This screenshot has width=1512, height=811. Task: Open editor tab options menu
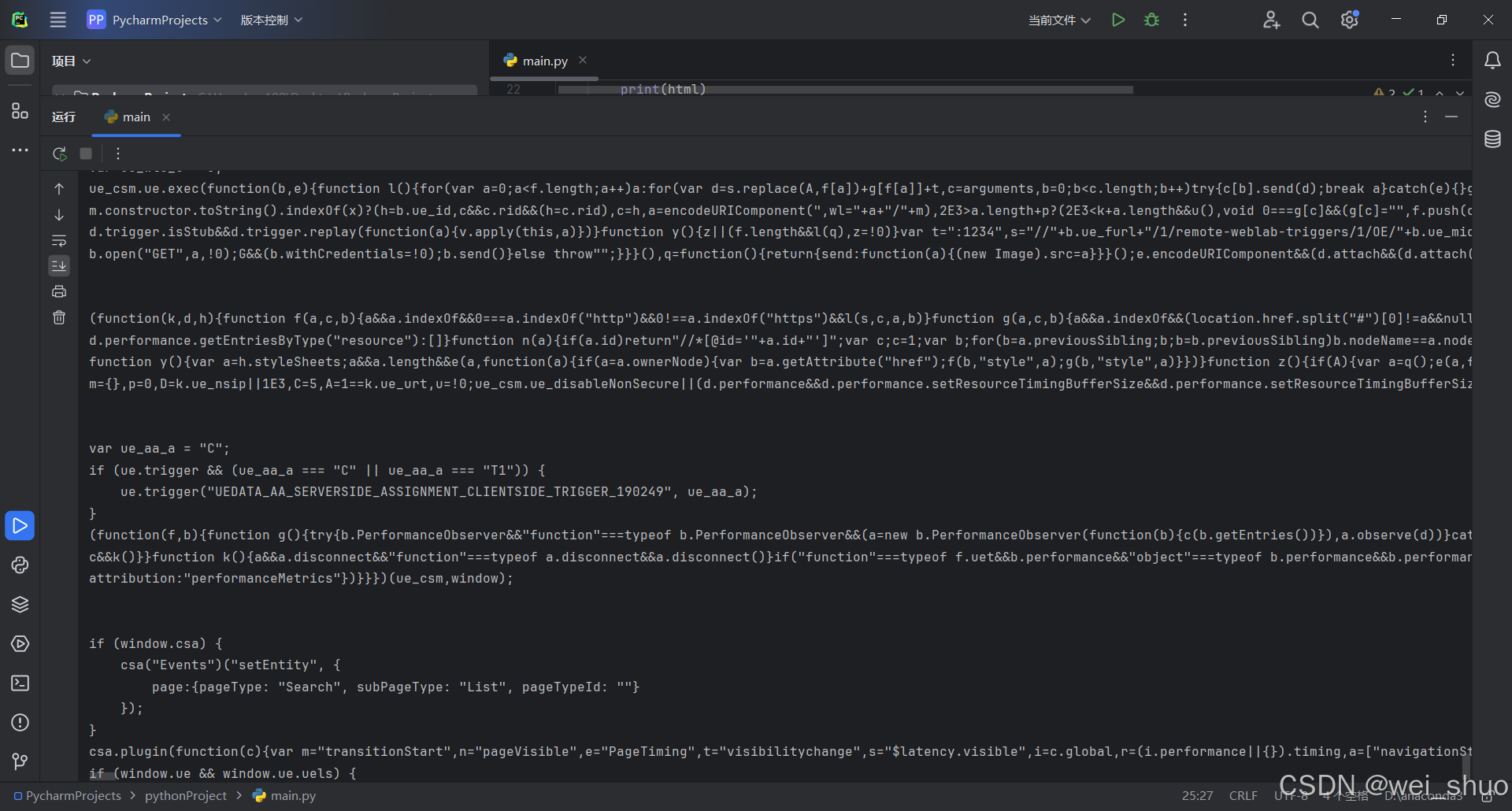point(1453,60)
